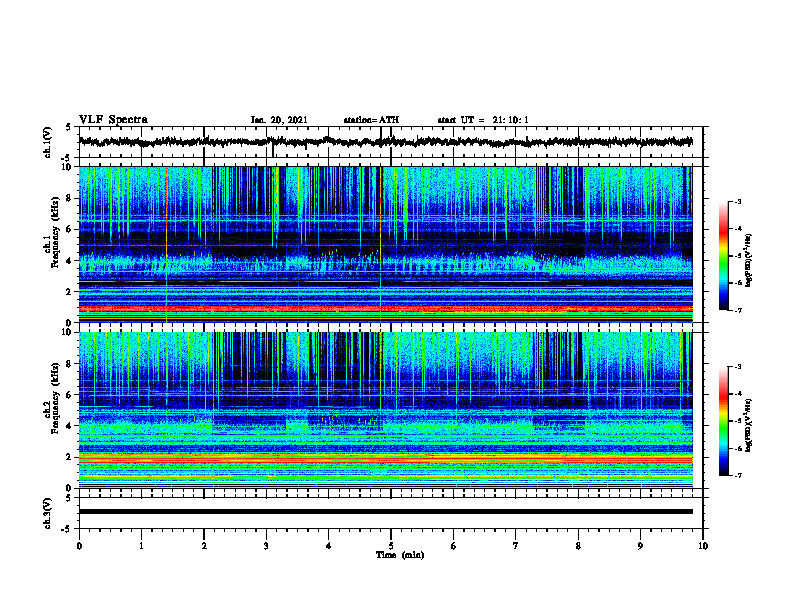Click the "VLF Spectra" plot title
Screen dimensions: 792x612
pos(113,120)
